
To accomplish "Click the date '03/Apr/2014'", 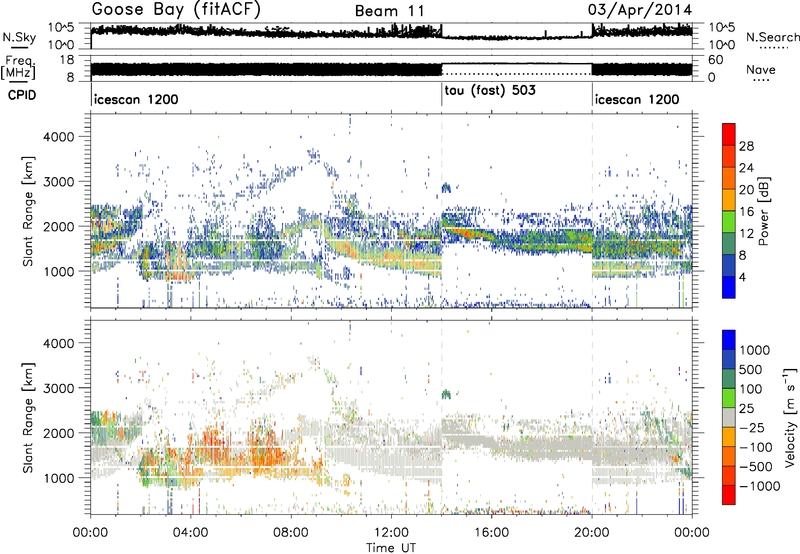I will 640,10.
